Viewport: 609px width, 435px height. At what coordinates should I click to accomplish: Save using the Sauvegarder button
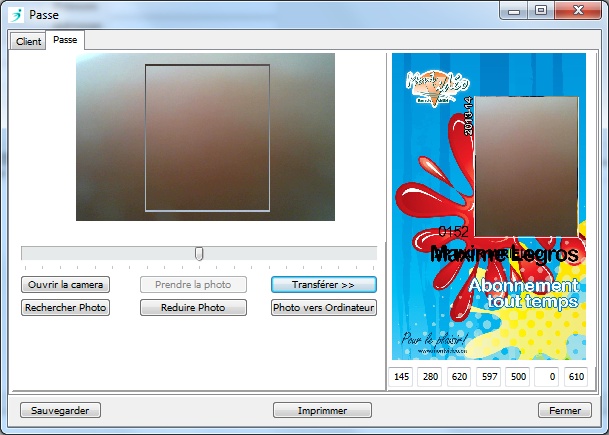tap(59, 410)
